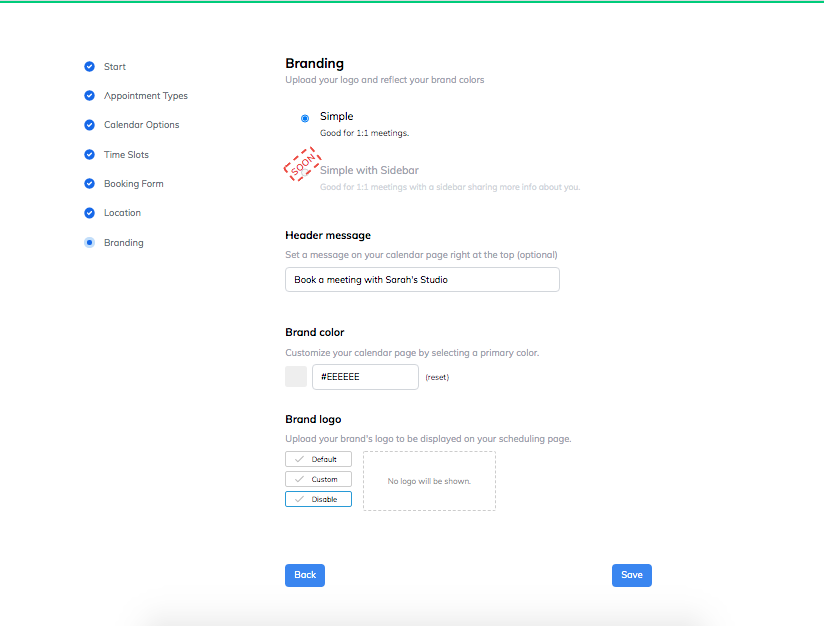
Task: Click the Calendar Options checkmark icon
Action: click(89, 125)
